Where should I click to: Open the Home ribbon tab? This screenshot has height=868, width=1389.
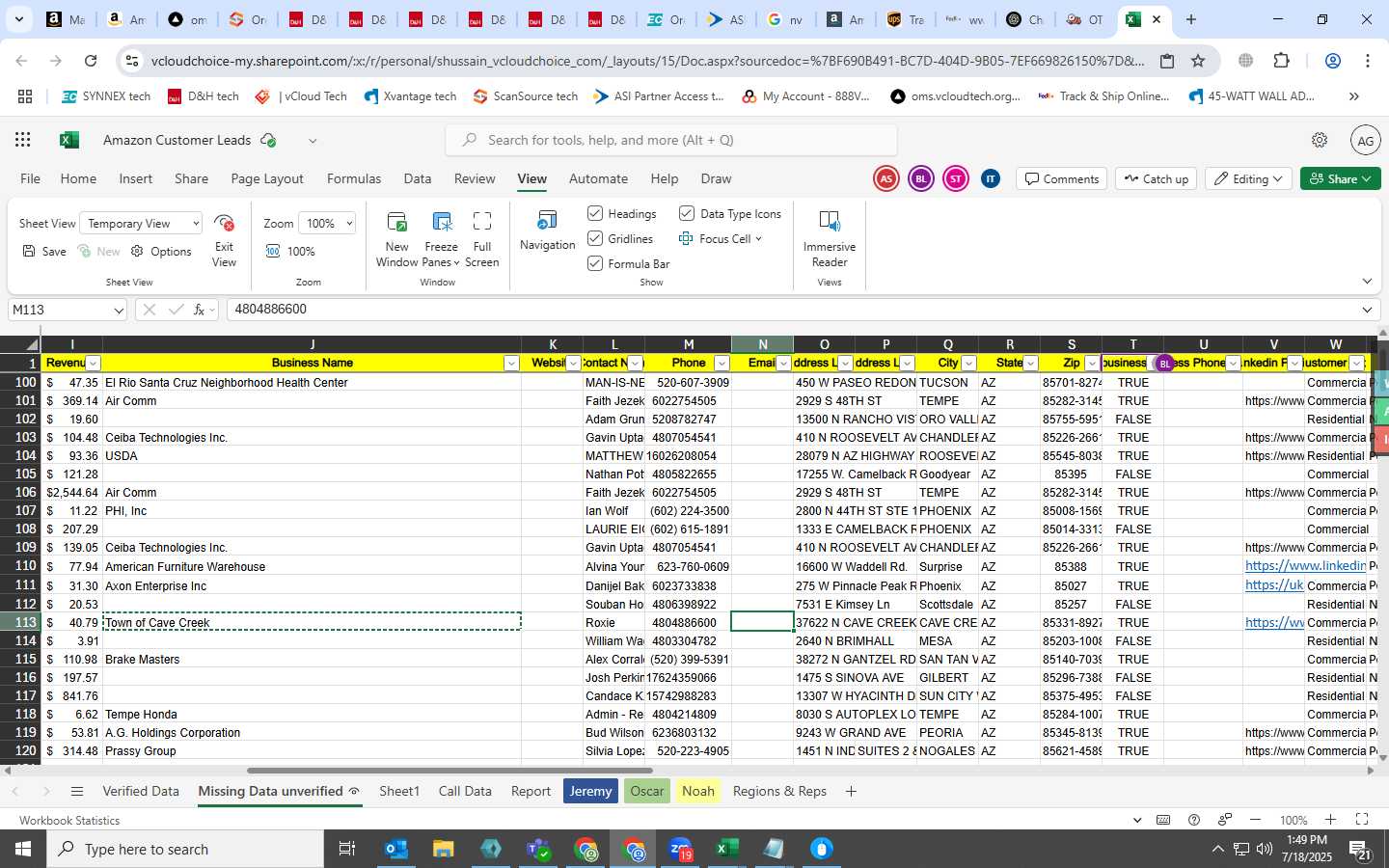[x=78, y=179]
